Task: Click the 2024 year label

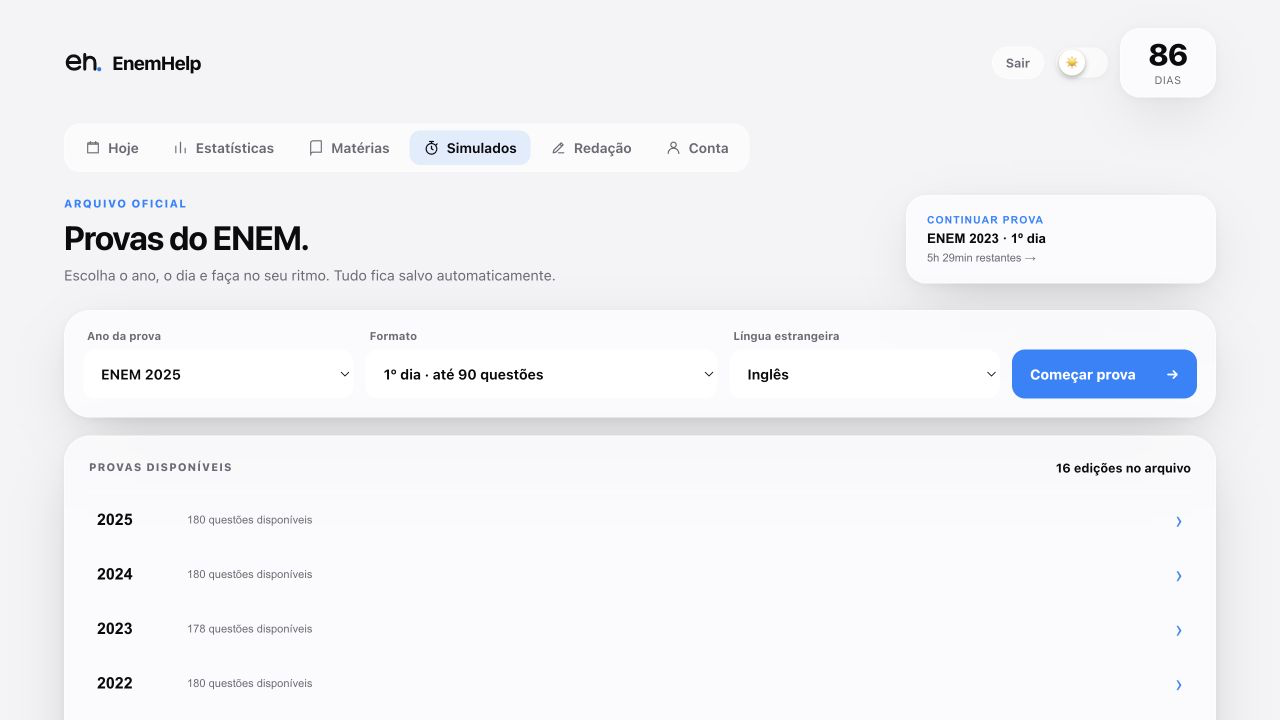Action: click(115, 574)
